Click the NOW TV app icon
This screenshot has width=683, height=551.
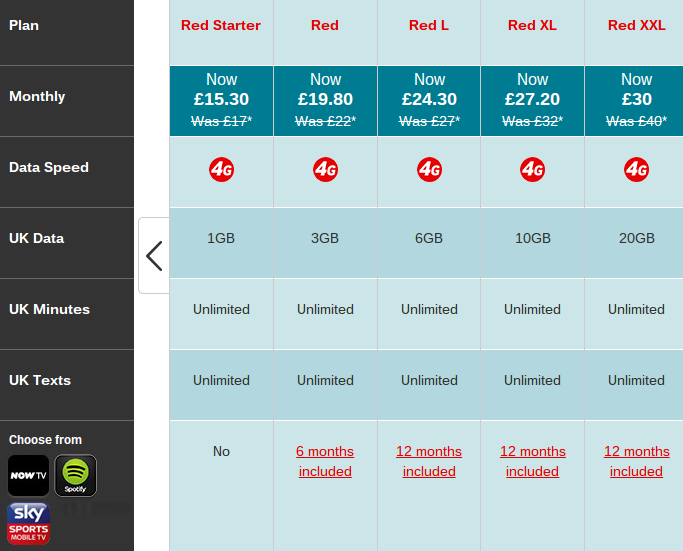coord(28,476)
